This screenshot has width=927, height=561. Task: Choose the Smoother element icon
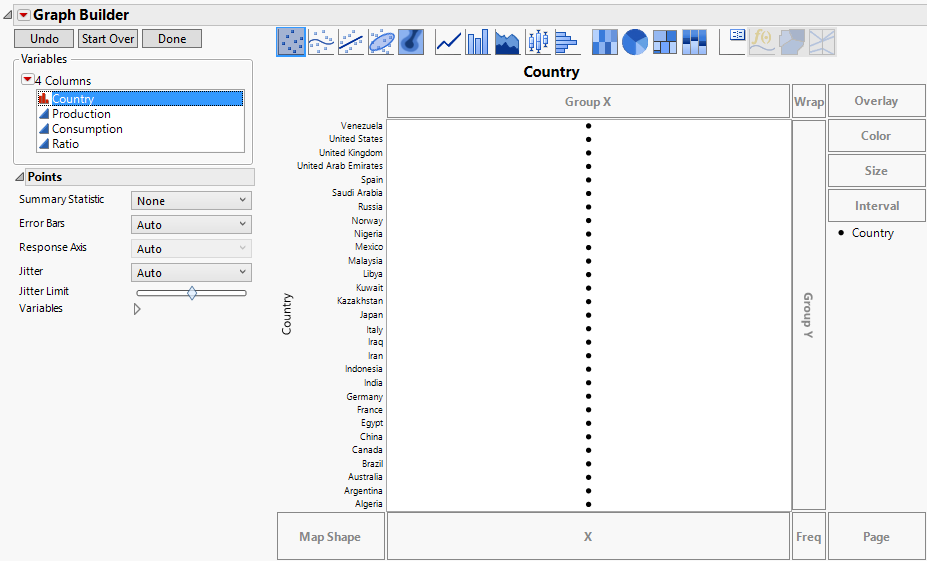tap(321, 42)
